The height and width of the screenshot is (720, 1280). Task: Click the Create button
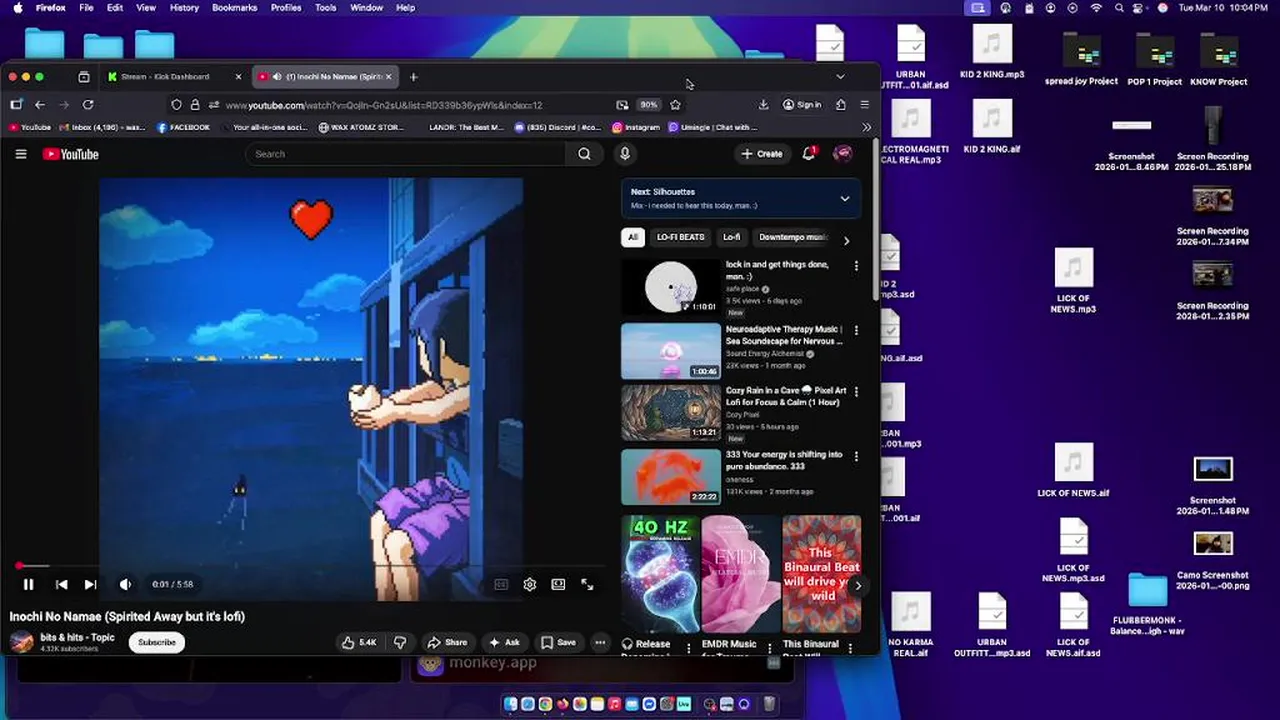[x=762, y=154]
